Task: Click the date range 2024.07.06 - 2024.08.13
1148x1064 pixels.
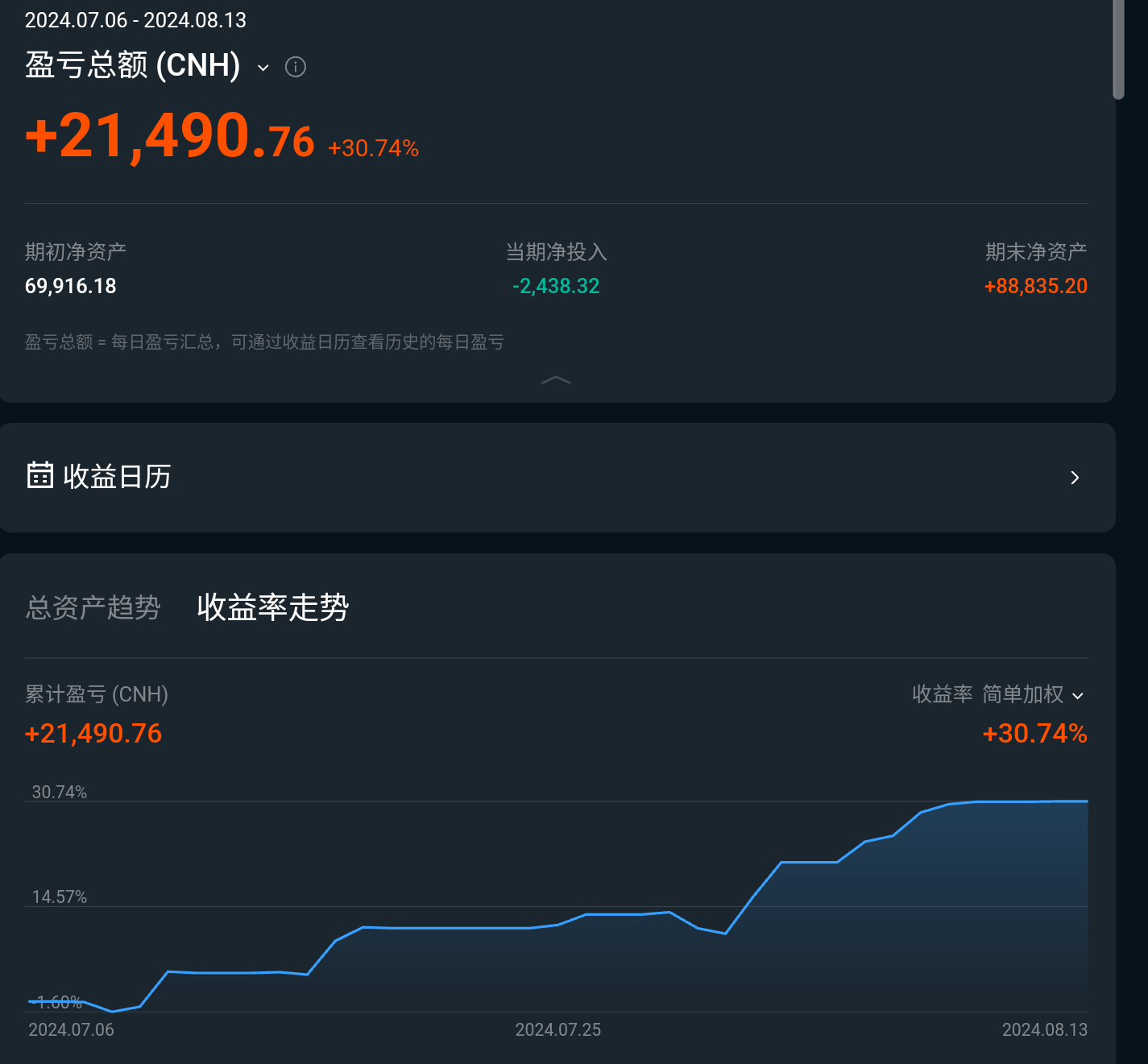Action: pyautogui.click(x=135, y=20)
